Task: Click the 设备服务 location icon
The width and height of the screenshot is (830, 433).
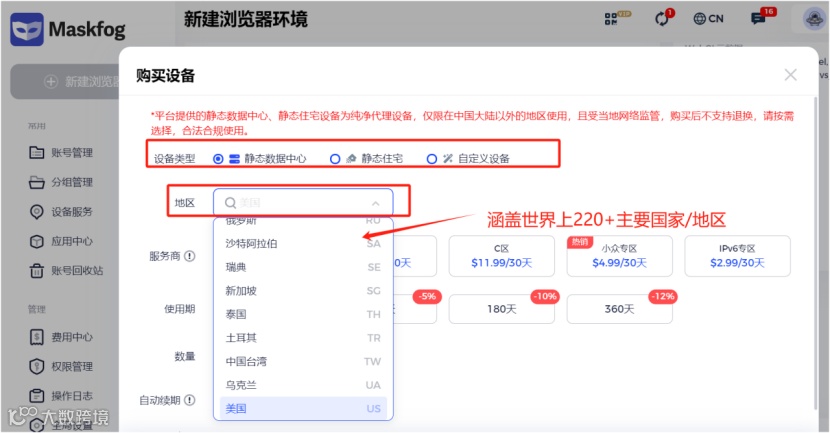Action: [x=37, y=212]
